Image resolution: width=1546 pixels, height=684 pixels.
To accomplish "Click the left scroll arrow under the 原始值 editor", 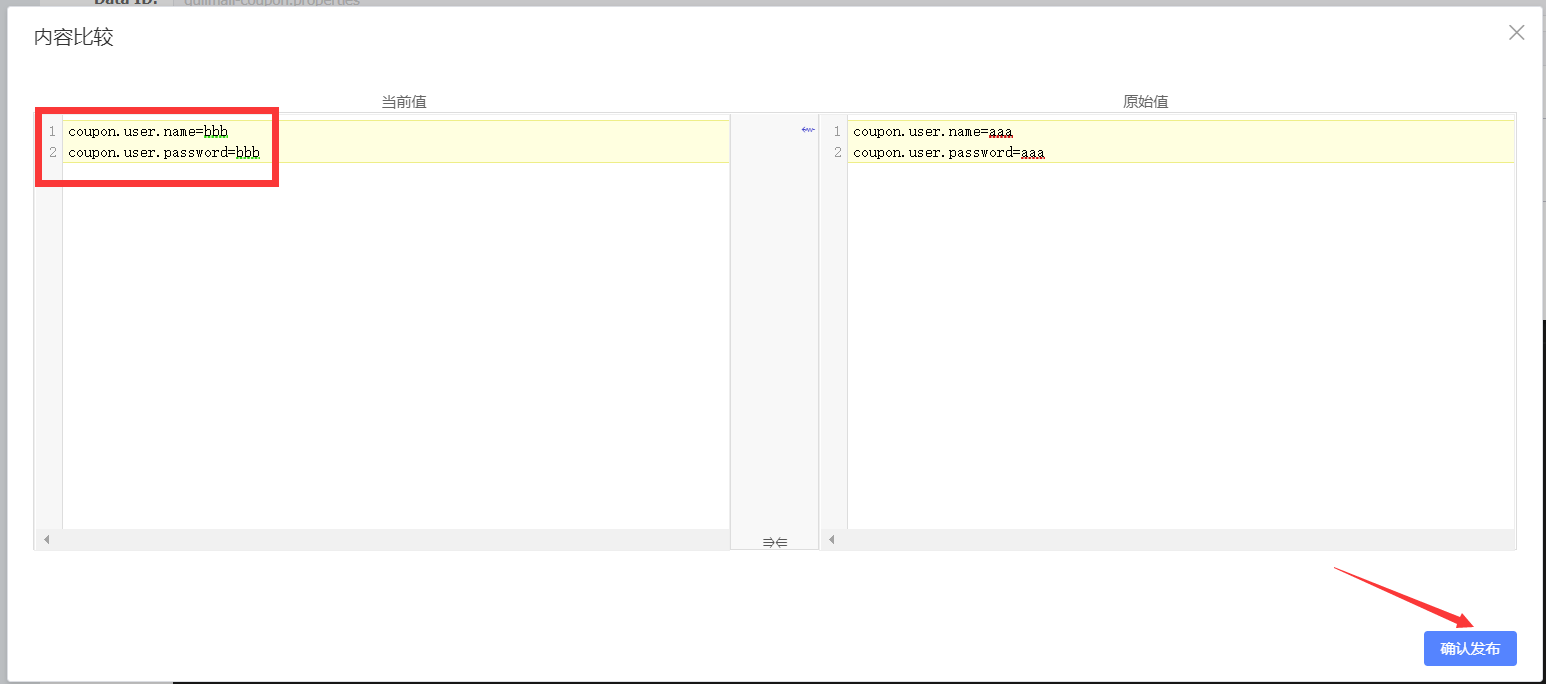I will (831, 540).
